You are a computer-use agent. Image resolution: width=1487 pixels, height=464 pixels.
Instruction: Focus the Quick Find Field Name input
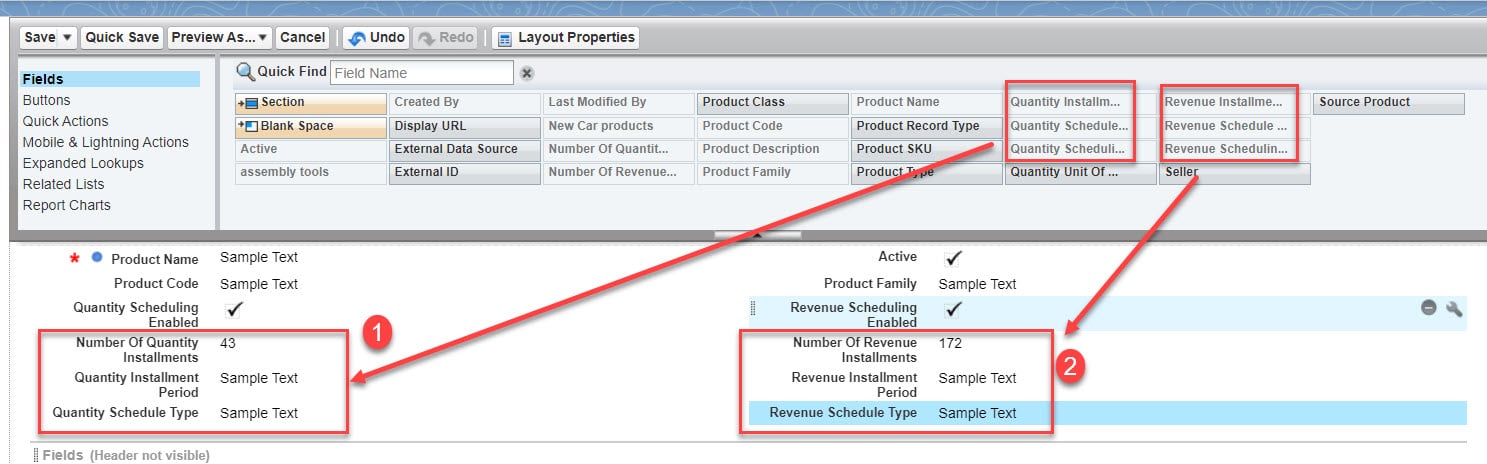click(421, 73)
